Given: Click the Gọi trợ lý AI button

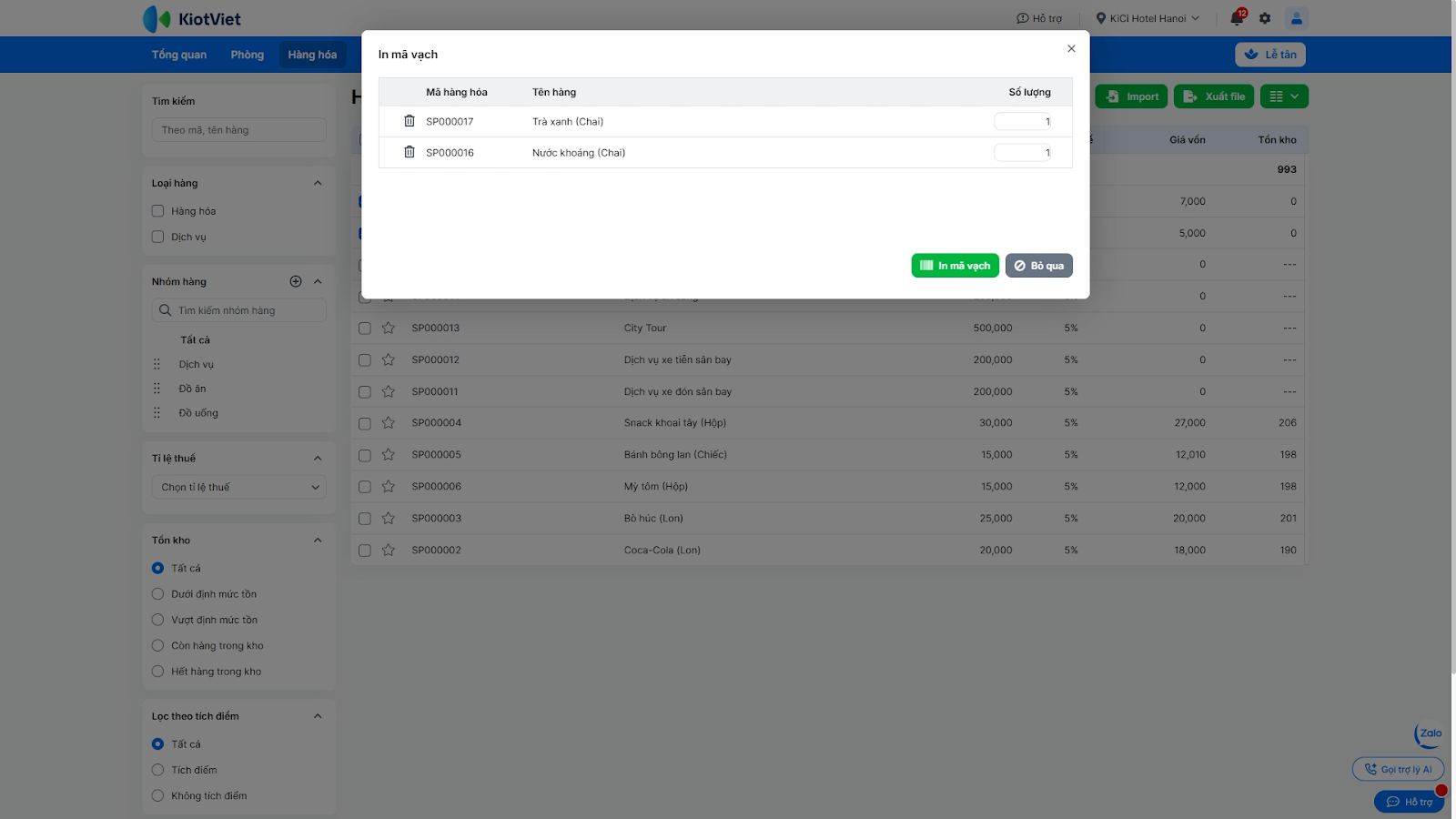Looking at the screenshot, I should 1398,769.
